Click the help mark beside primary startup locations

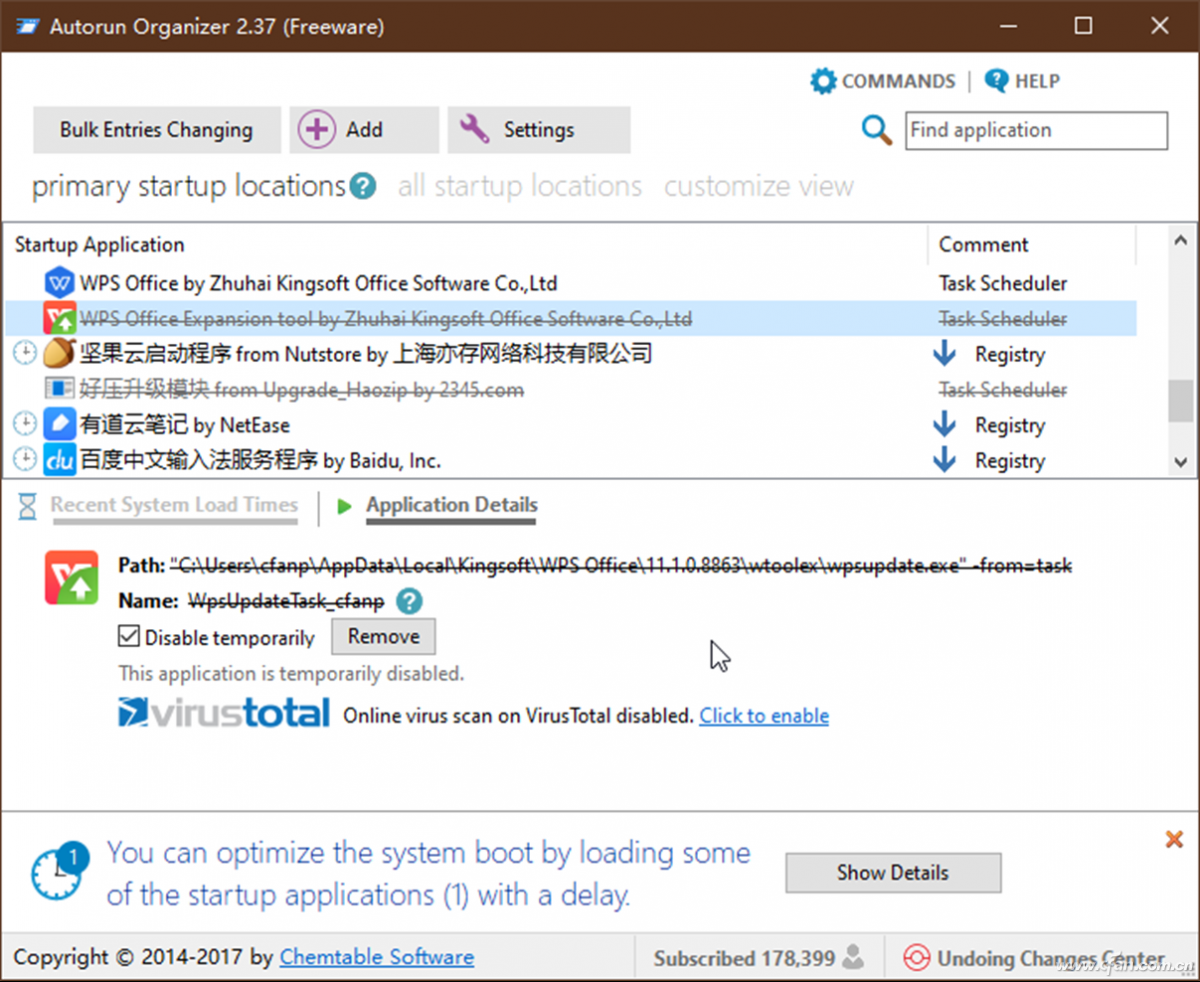(x=363, y=186)
